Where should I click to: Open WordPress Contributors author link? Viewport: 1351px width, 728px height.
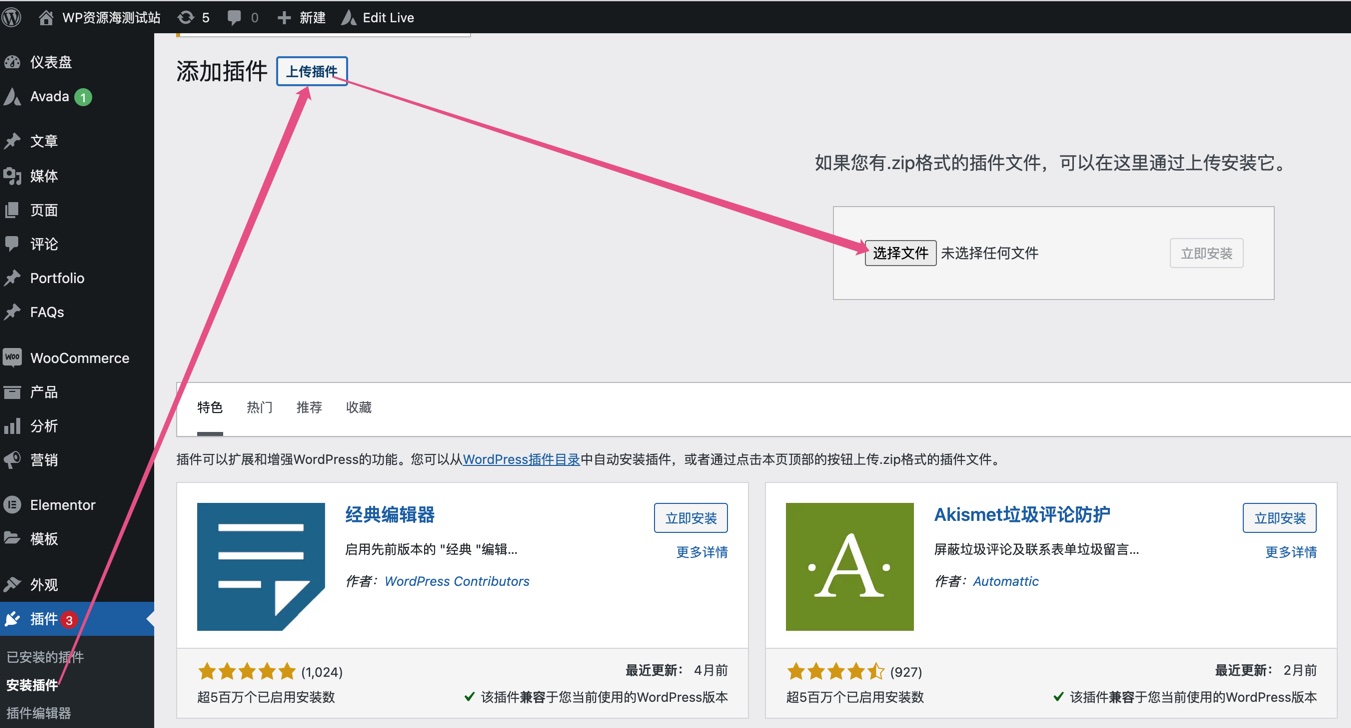pos(457,581)
